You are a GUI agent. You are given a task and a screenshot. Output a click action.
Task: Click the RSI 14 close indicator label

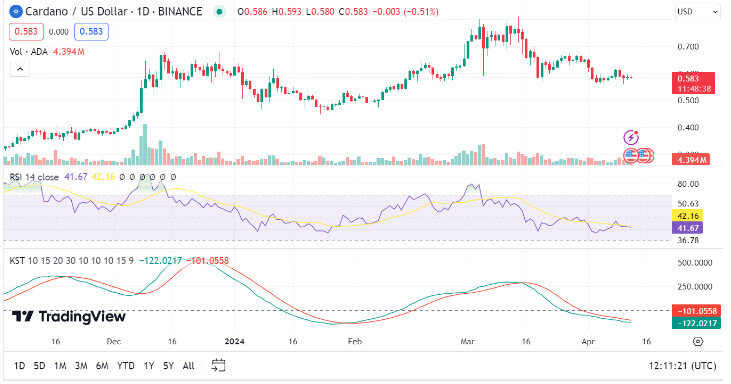coord(34,177)
